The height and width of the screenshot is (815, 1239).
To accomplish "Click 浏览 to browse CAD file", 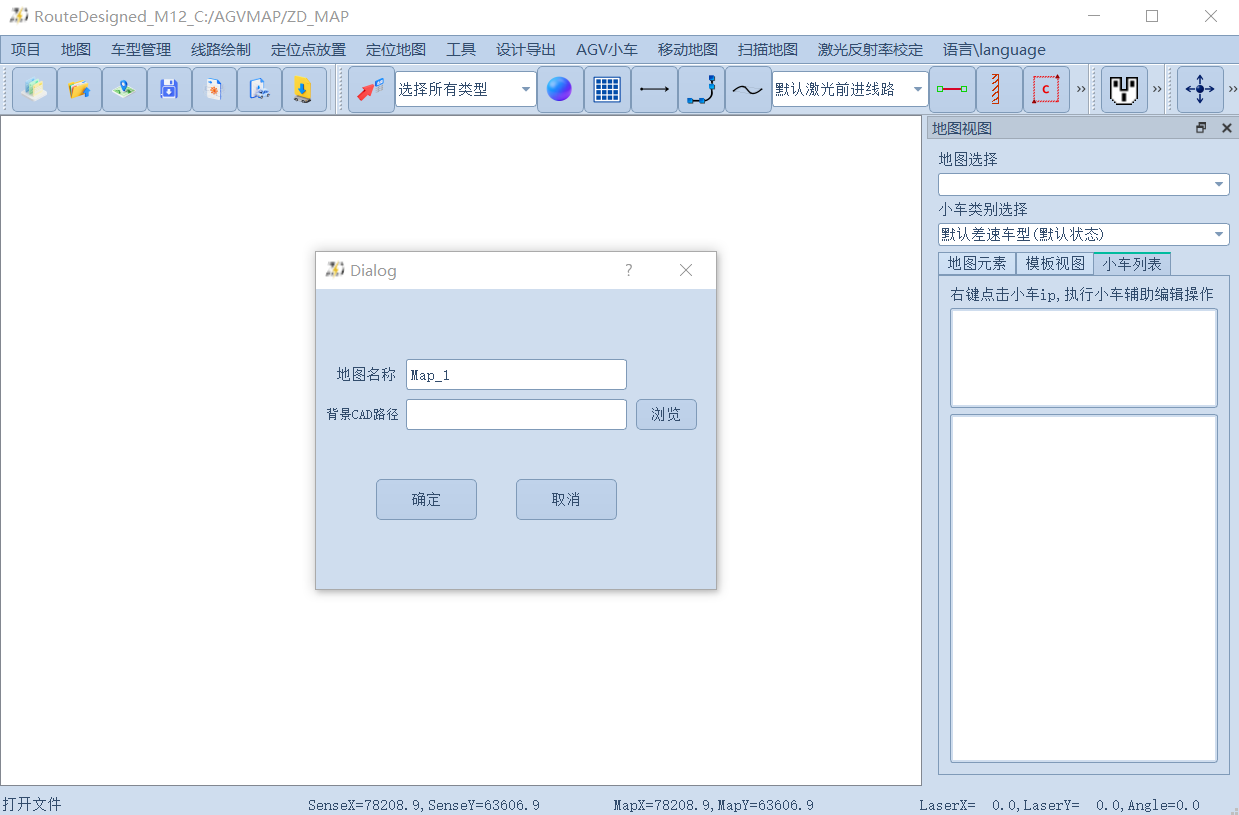I will [x=666, y=415].
